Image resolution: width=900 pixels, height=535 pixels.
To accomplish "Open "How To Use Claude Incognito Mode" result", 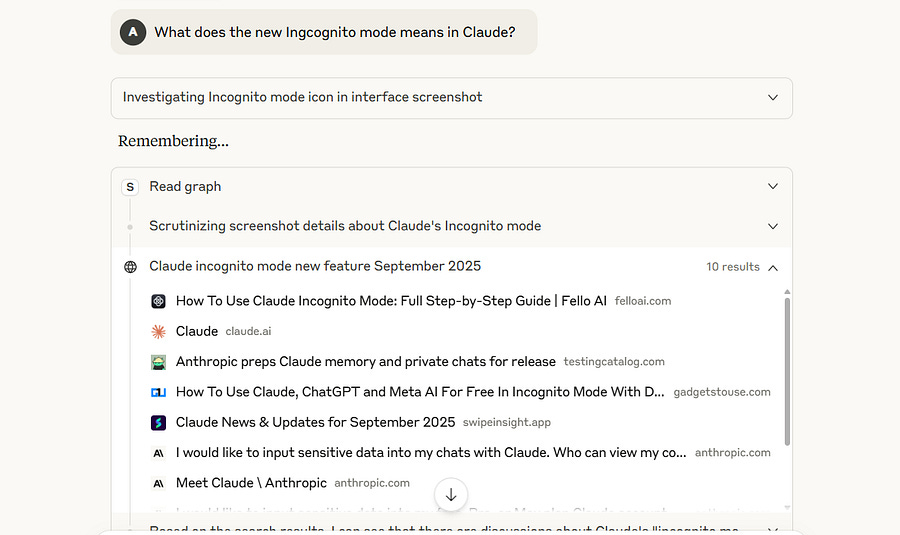I will pyautogui.click(x=391, y=301).
